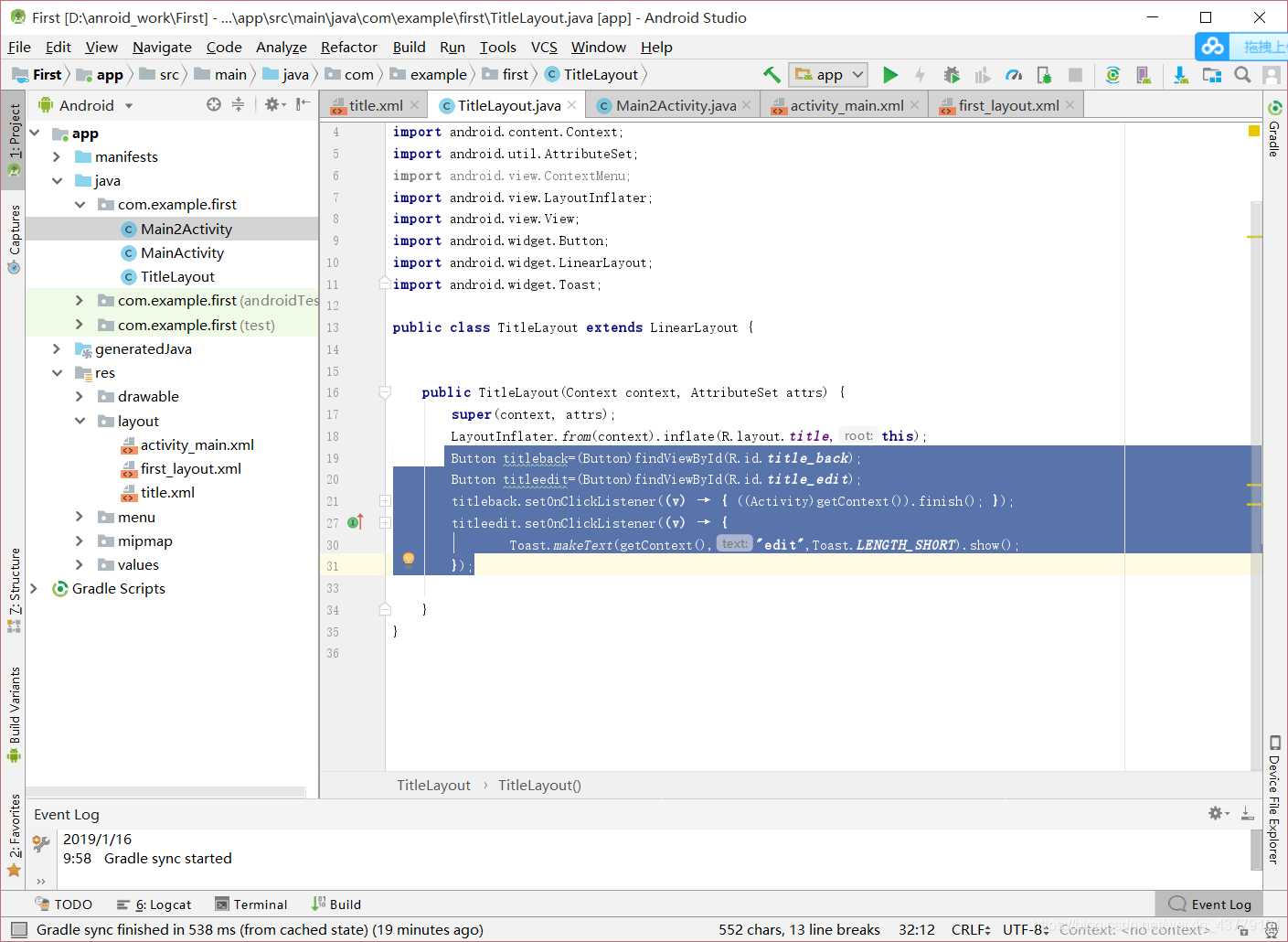The image size is (1288, 942).
Task: Expand the Gradle Scripts node
Action: (35, 589)
